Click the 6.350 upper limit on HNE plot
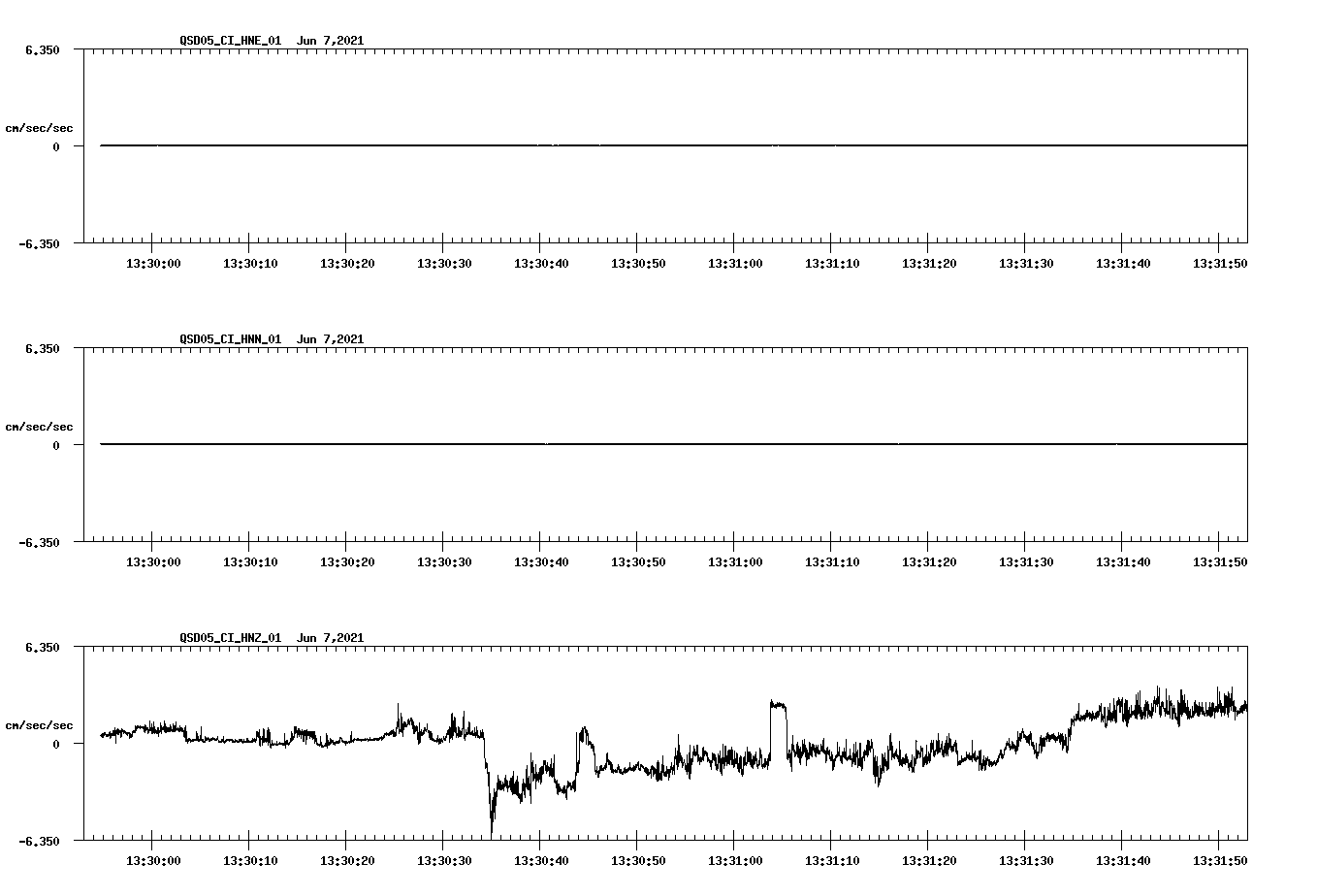 pyautogui.click(x=43, y=49)
